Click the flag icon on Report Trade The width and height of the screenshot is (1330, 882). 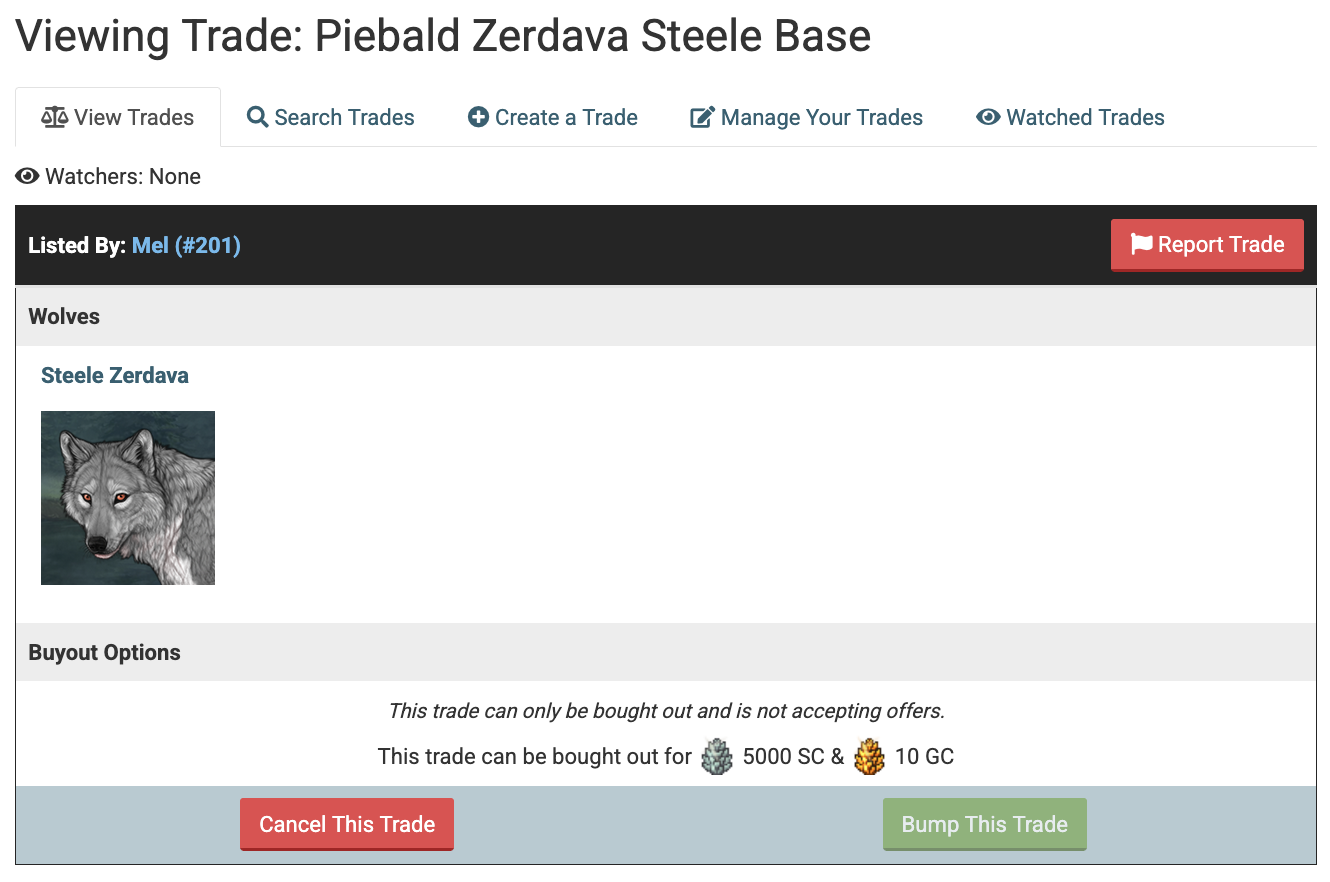pos(1141,244)
